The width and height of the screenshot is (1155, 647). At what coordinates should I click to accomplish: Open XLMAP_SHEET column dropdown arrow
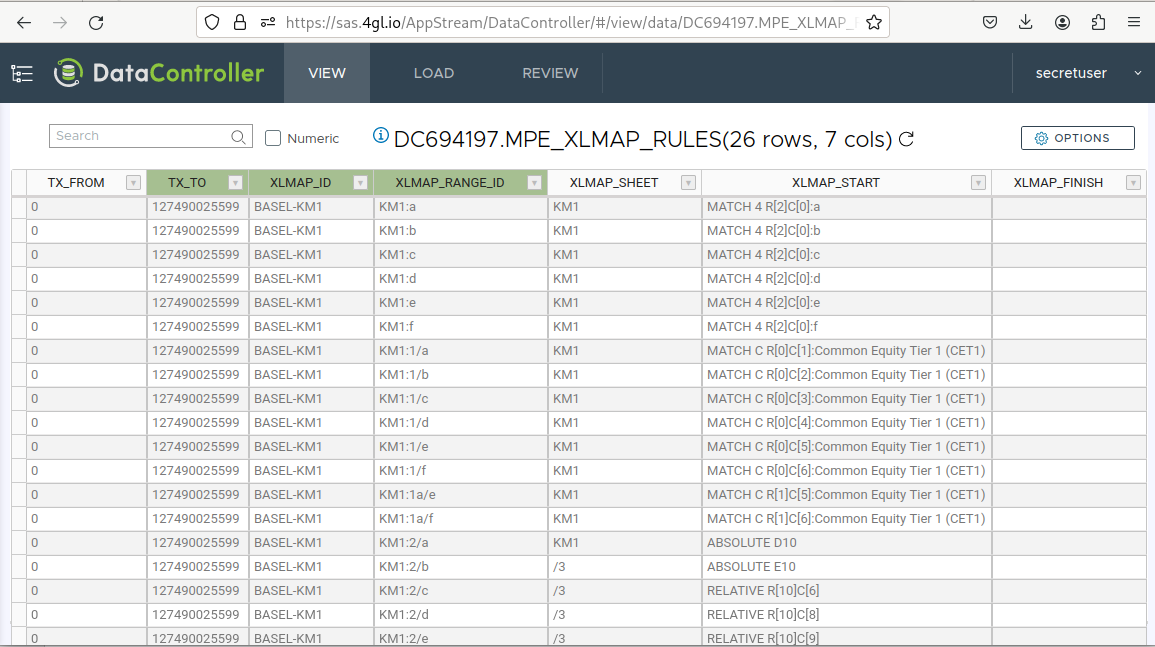[x=688, y=183]
